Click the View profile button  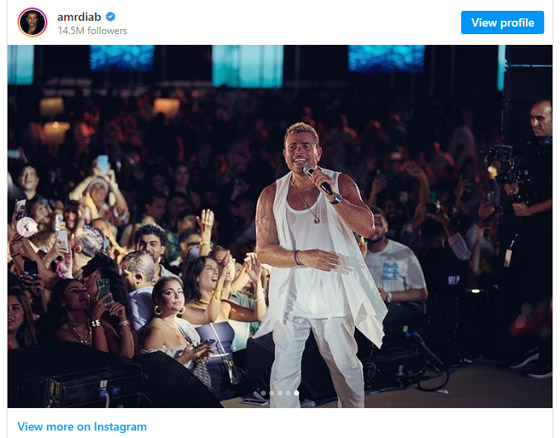[x=502, y=23]
